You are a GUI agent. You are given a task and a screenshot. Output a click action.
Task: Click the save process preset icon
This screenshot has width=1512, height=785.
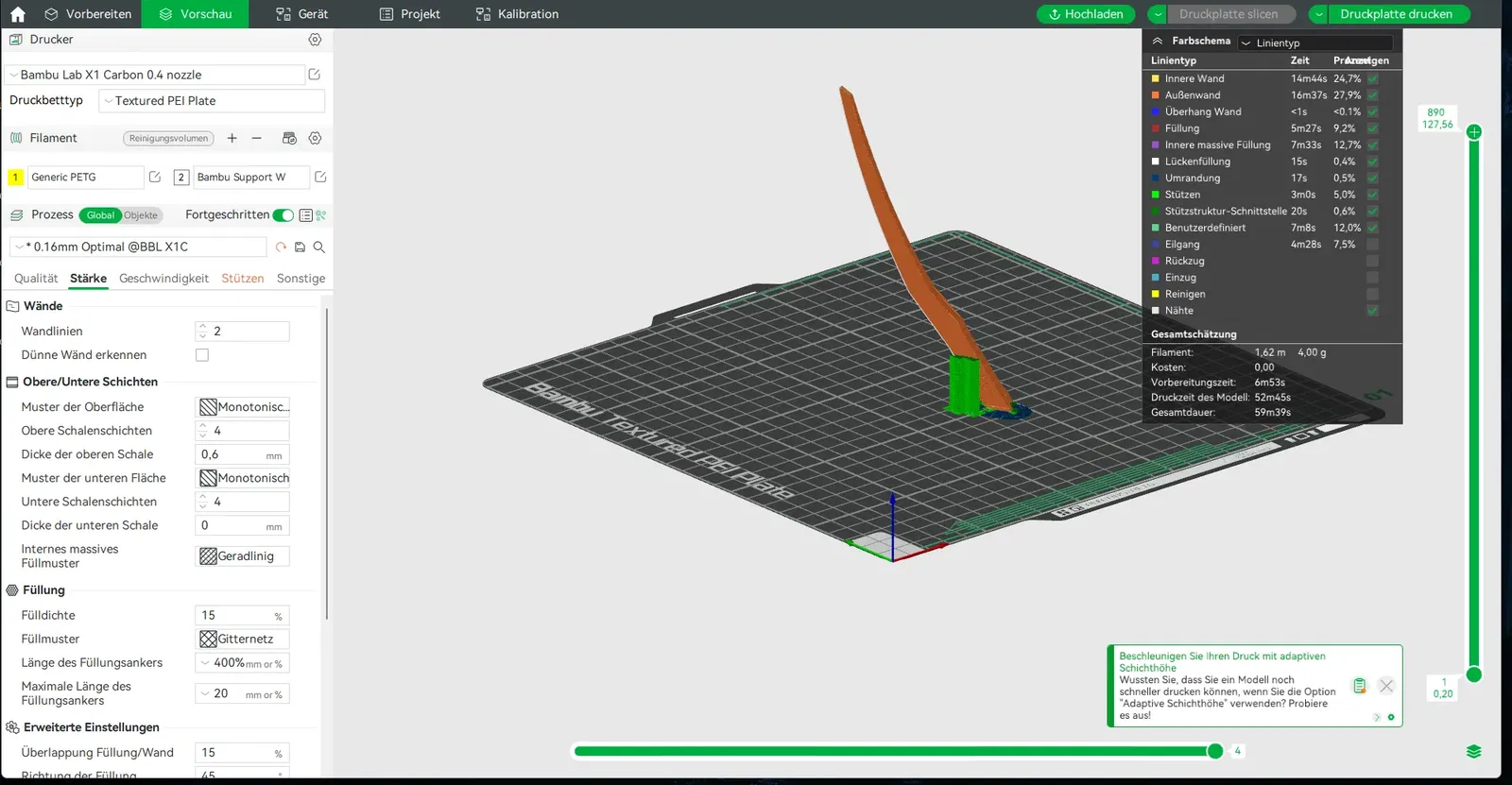[300, 247]
